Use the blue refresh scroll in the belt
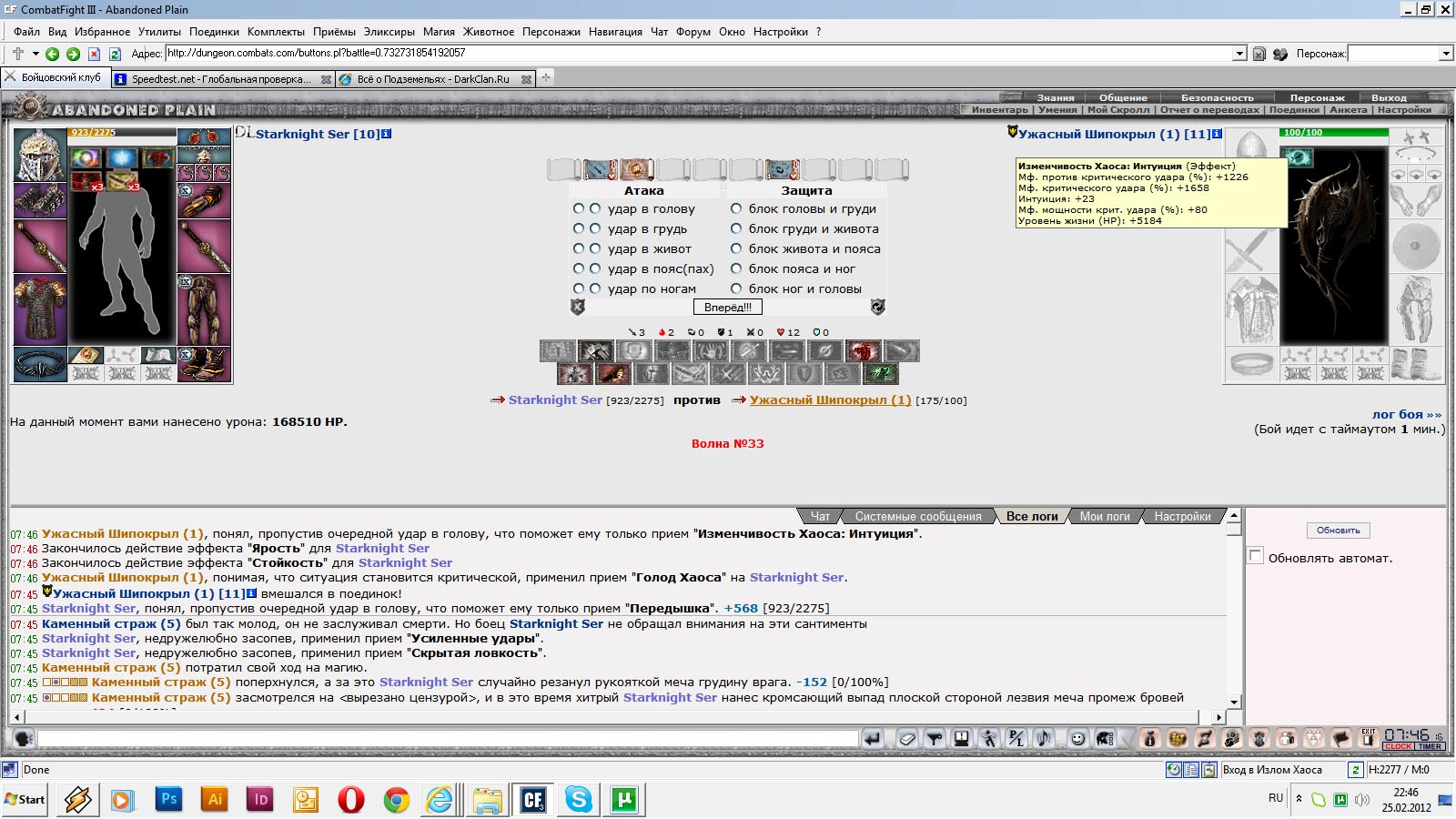Screen dimensions: 1456x819 tap(783, 169)
